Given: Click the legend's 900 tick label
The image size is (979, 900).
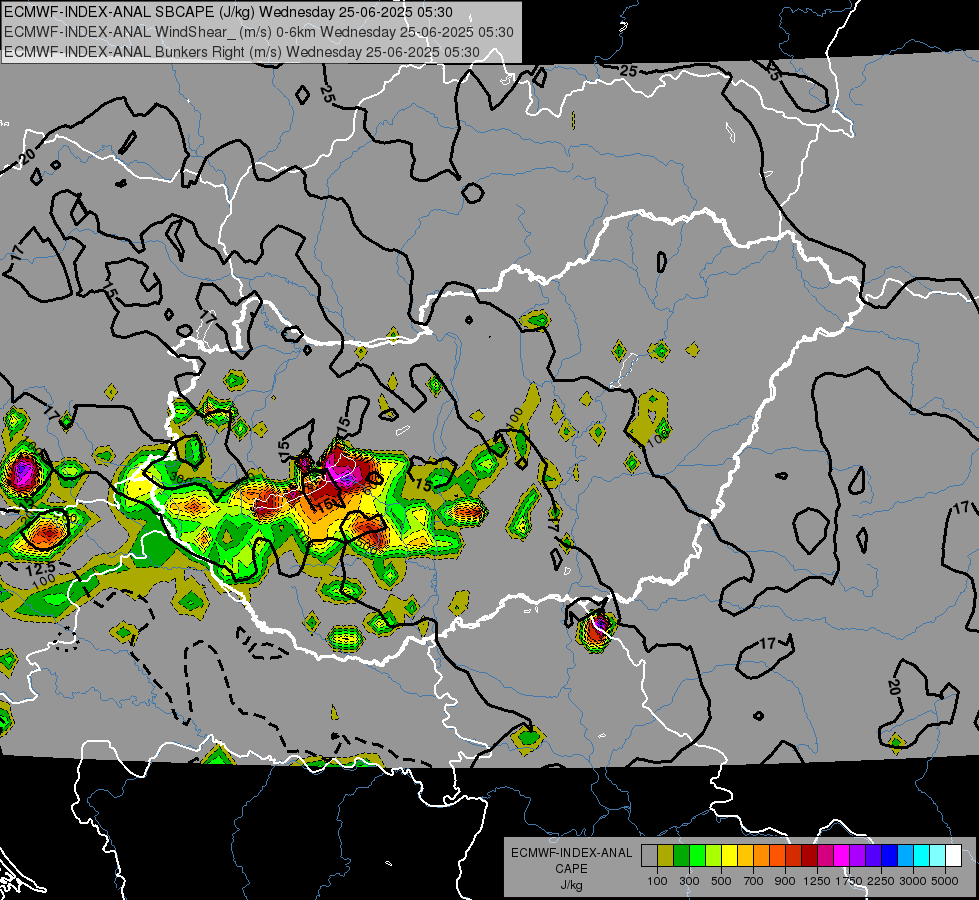Looking at the screenshot, I should click(x=785, y=881).
